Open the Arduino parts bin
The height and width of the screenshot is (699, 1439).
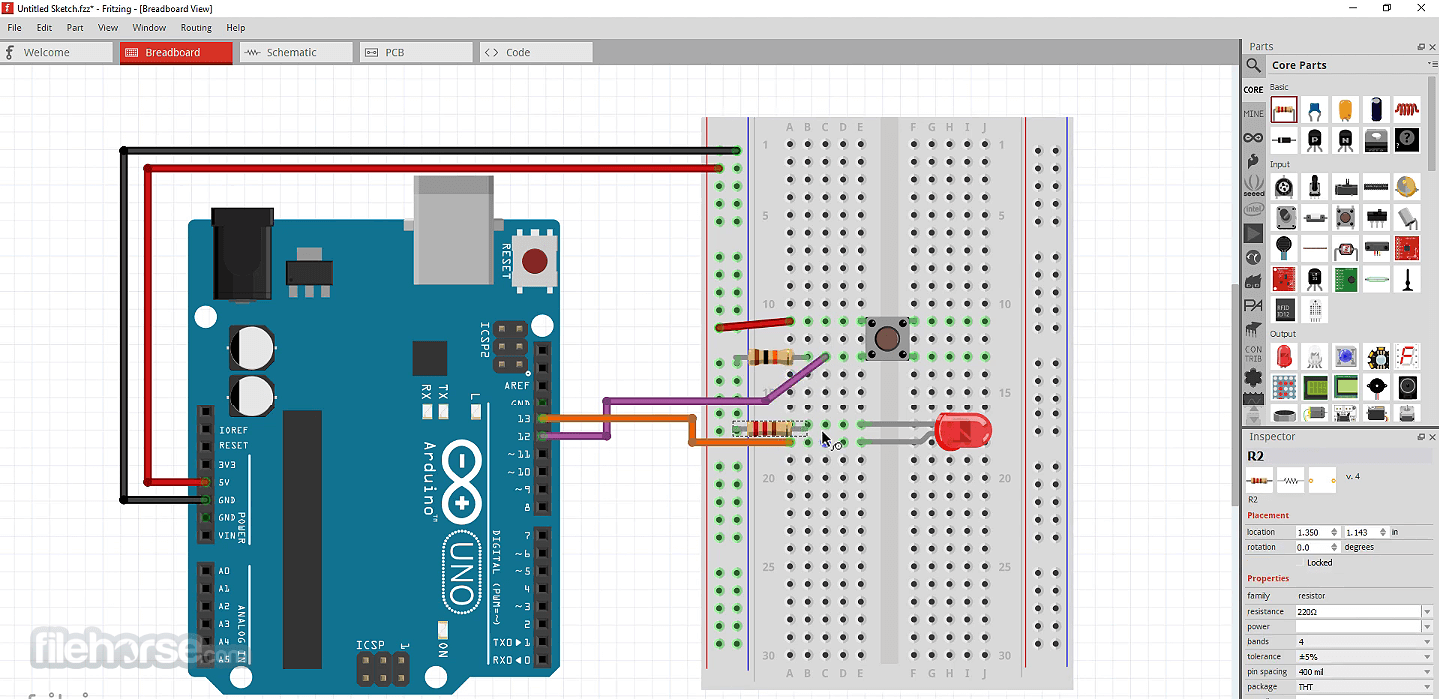coord(1253,137)
